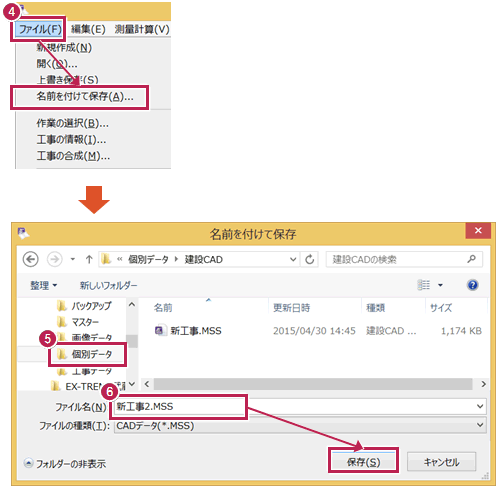The height and width of the screenshot is (486, 496).
Task: Expand the address bar history dropdown
Action: pyautogui.click(x=293, y=259)
